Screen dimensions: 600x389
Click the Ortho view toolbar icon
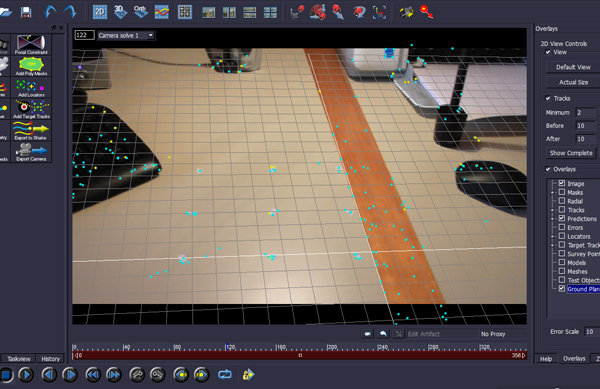tap(140, 12)
